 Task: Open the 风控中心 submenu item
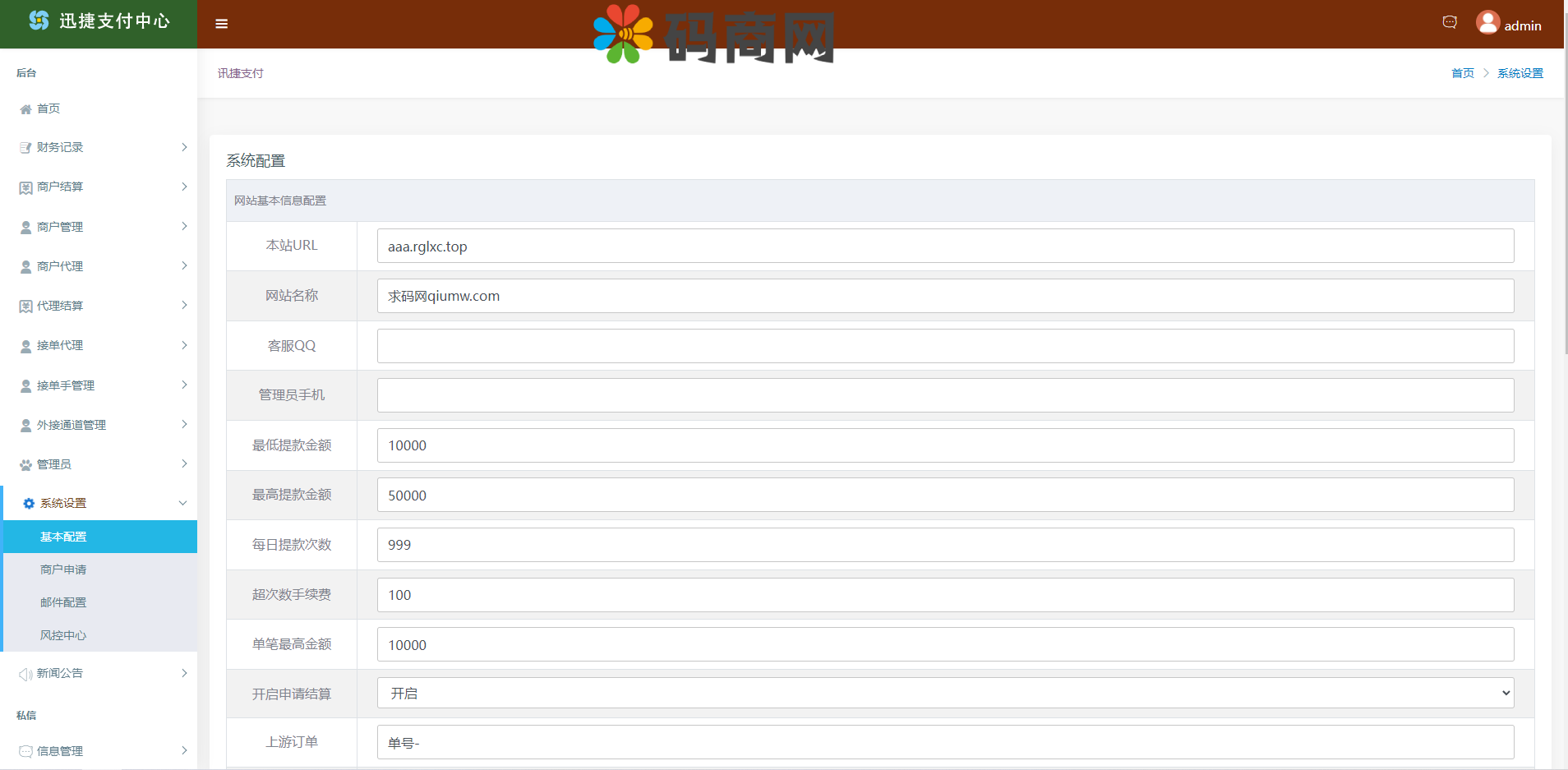pyautogui.click(x=63, y=635)
